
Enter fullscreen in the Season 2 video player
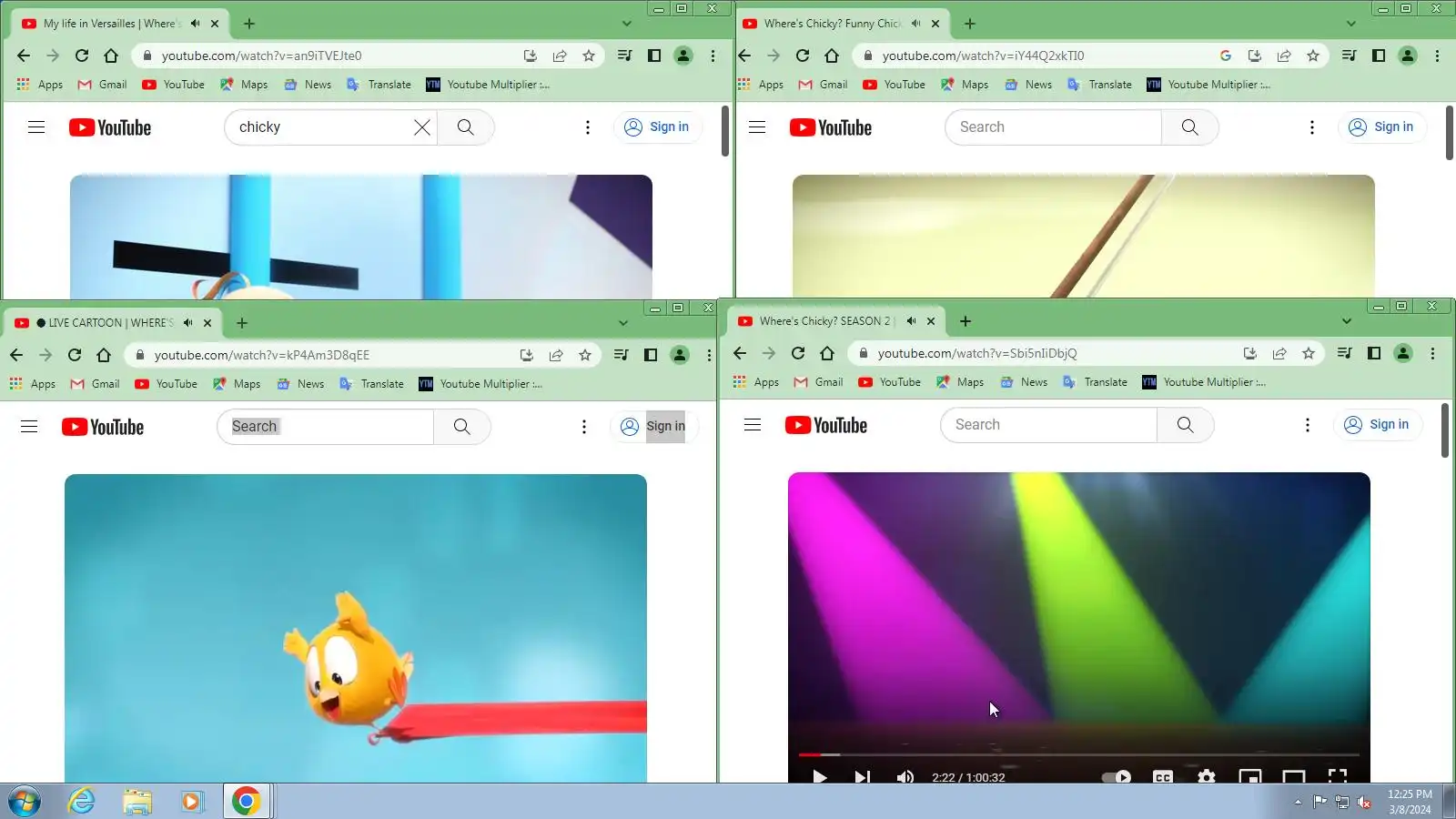click(1338, 776)
